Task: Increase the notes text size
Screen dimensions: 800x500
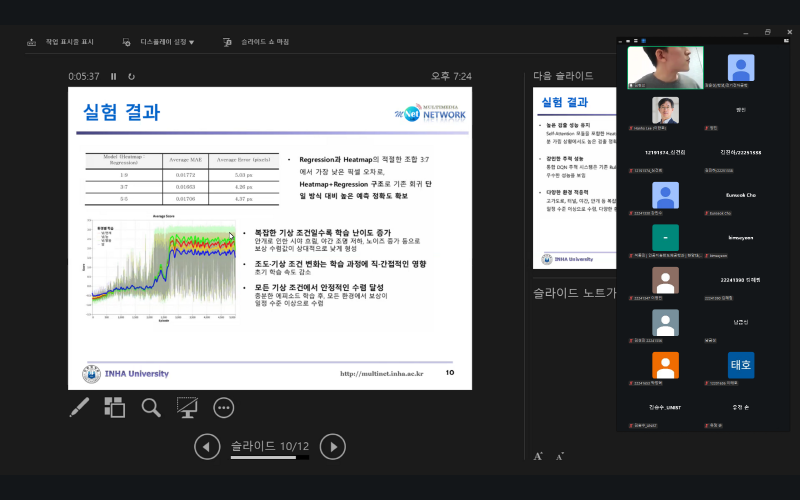Action: click(538, 456)
